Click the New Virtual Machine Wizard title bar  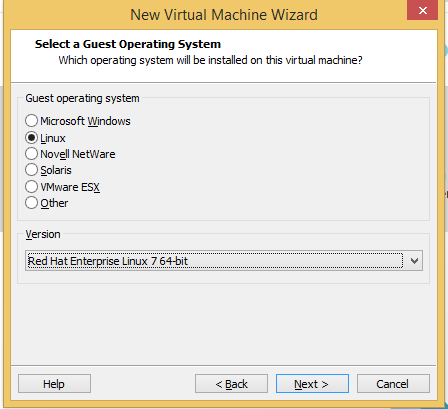(224, 15)
